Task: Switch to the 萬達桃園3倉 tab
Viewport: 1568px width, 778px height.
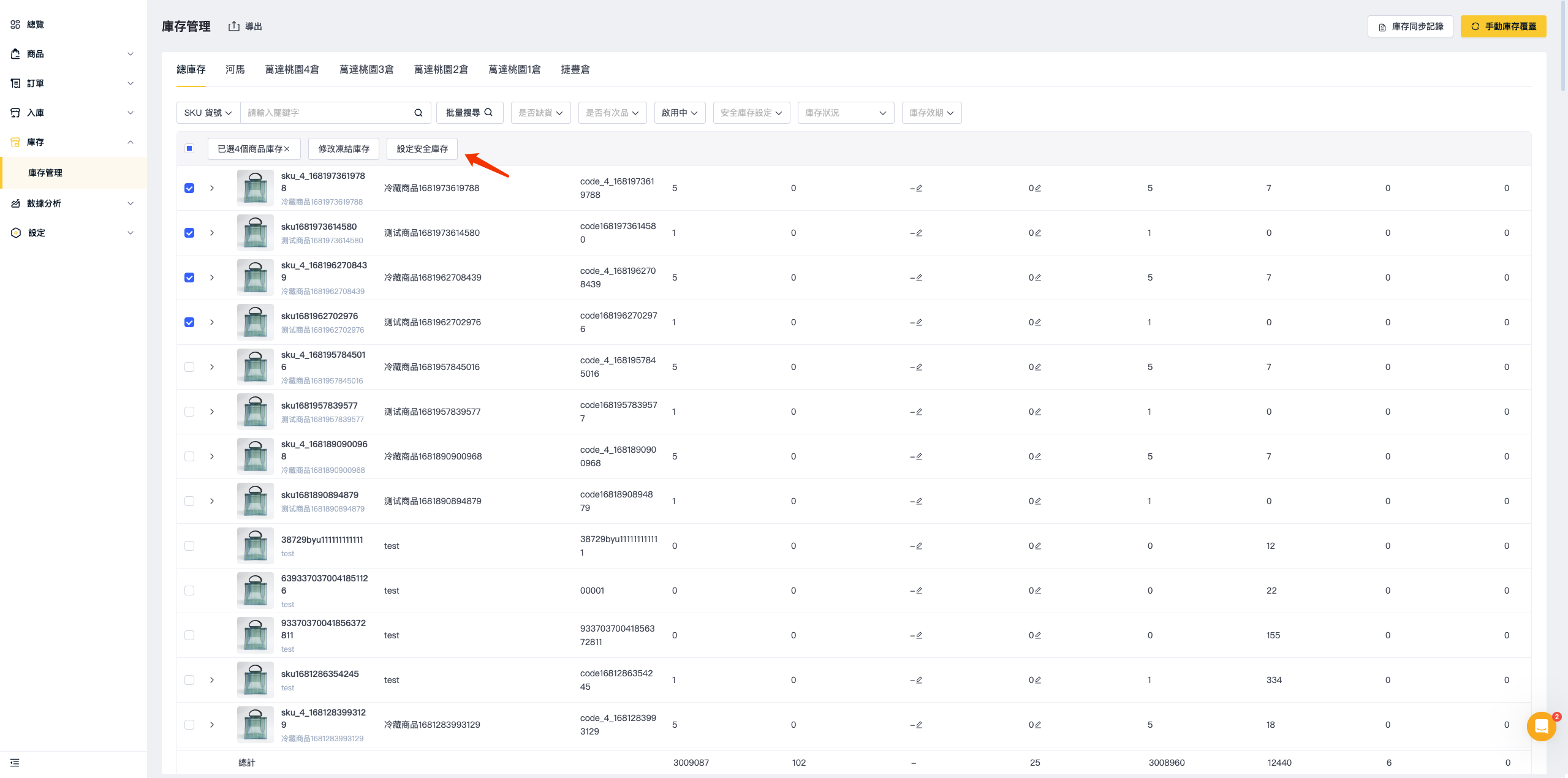Action: [366, 70]
